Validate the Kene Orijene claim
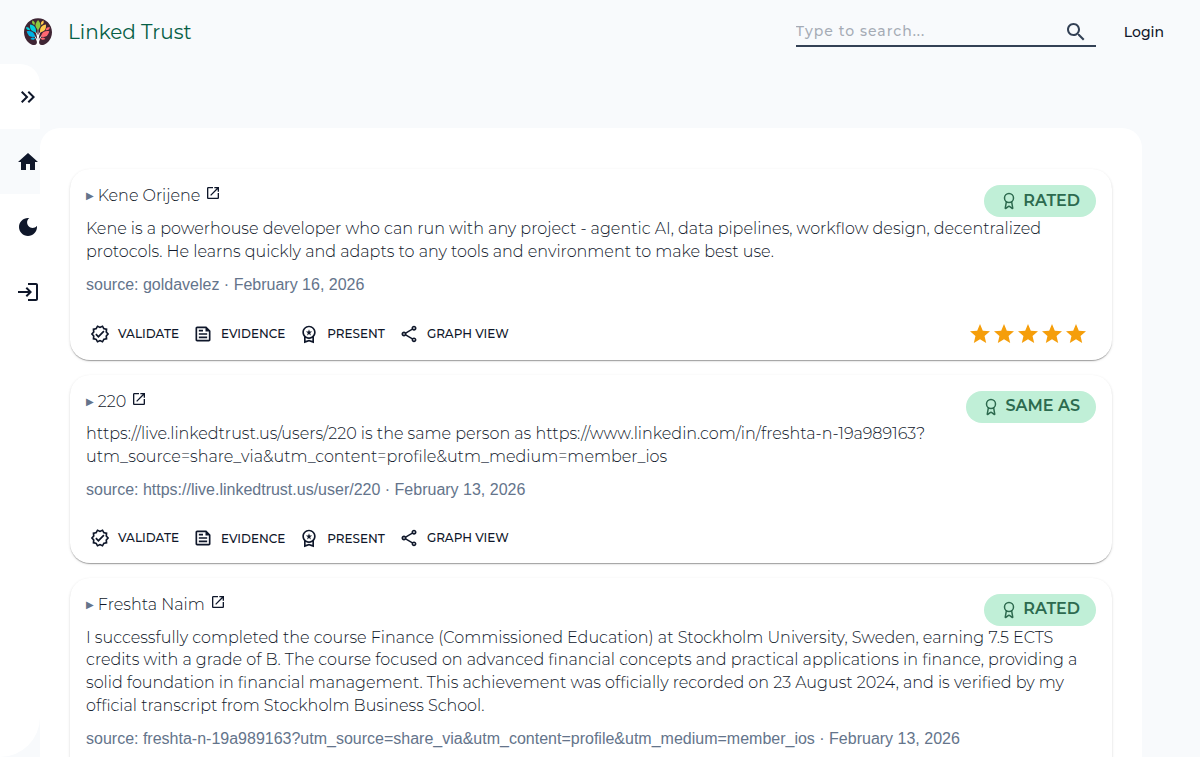This screenshot has height=757, width=1200. click(x=135, y=334)
